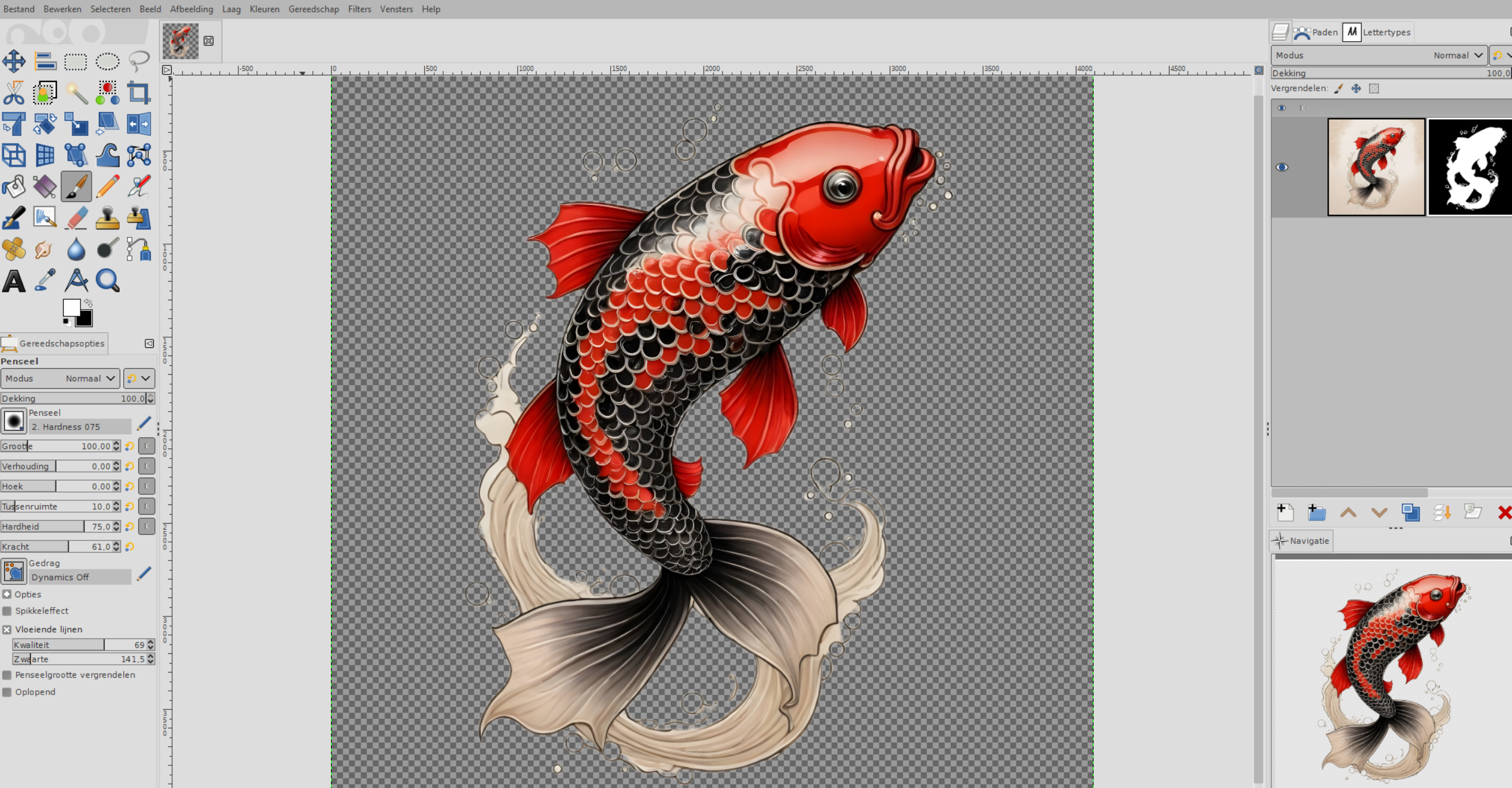Expand the Opties section
The height and width of the screenshot is (788, 1512).
coord(7,594)
